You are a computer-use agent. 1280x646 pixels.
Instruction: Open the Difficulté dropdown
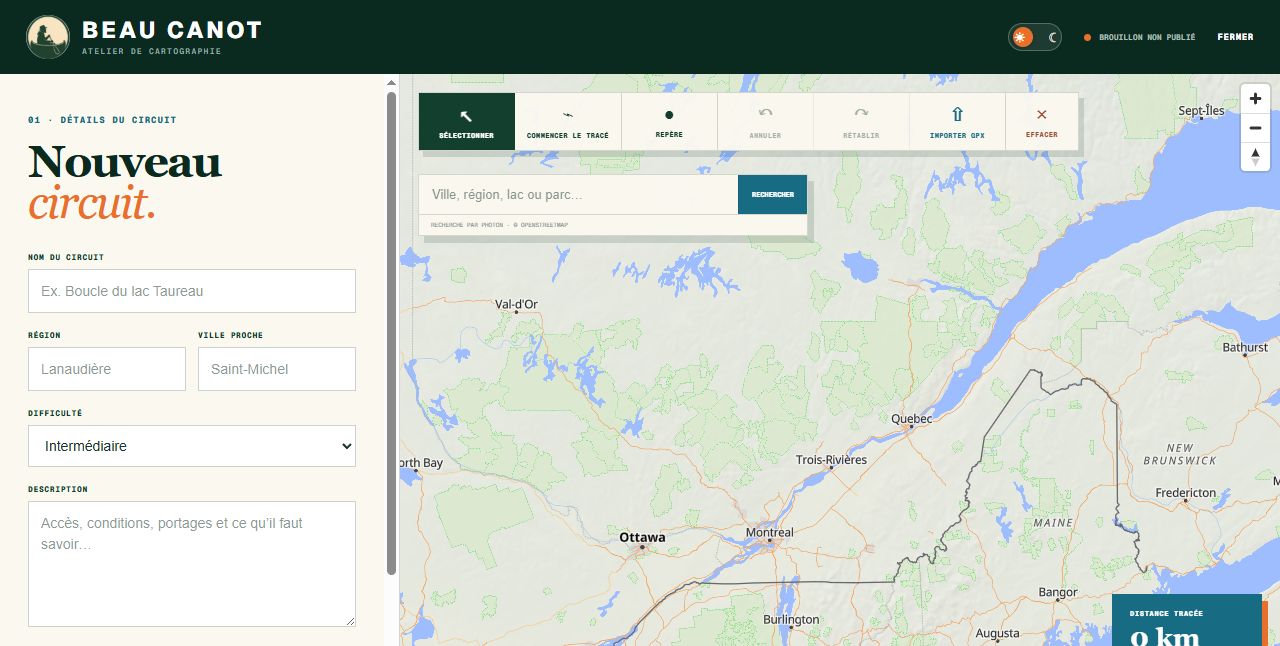[192, 446]
